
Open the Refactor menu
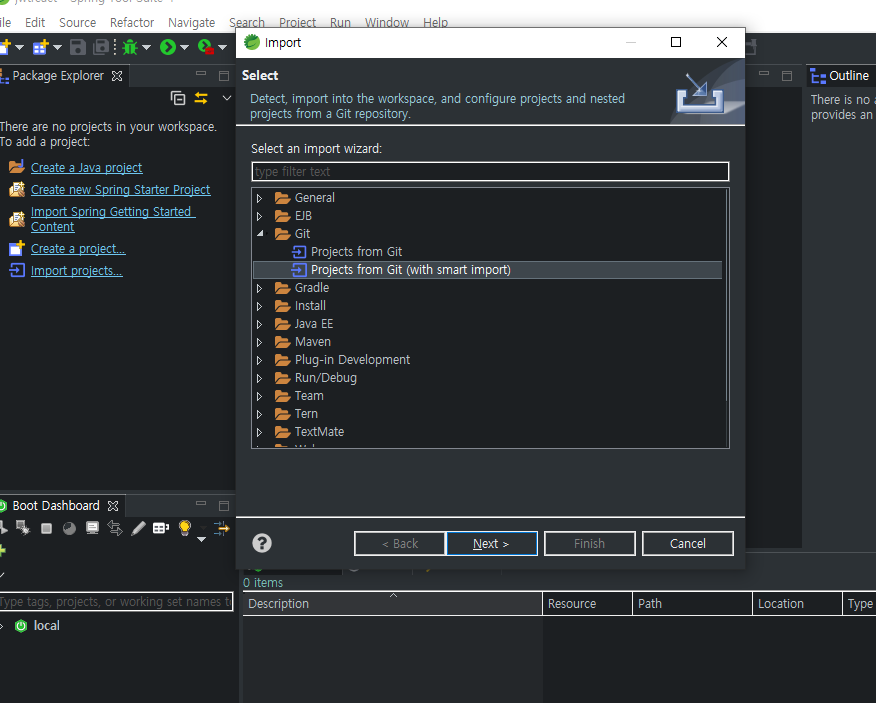pos(132,23)
